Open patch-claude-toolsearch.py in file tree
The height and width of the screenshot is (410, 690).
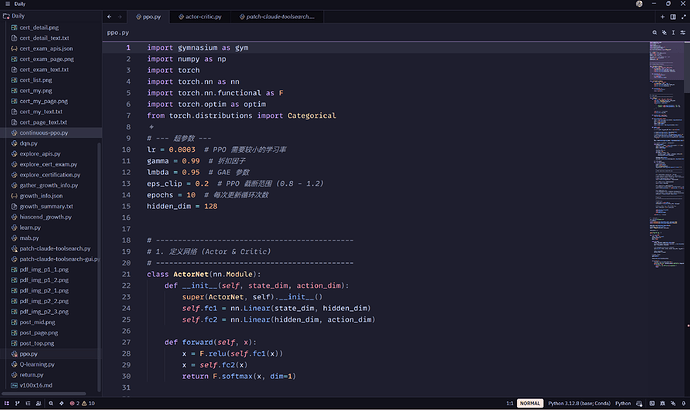point(55,249)
